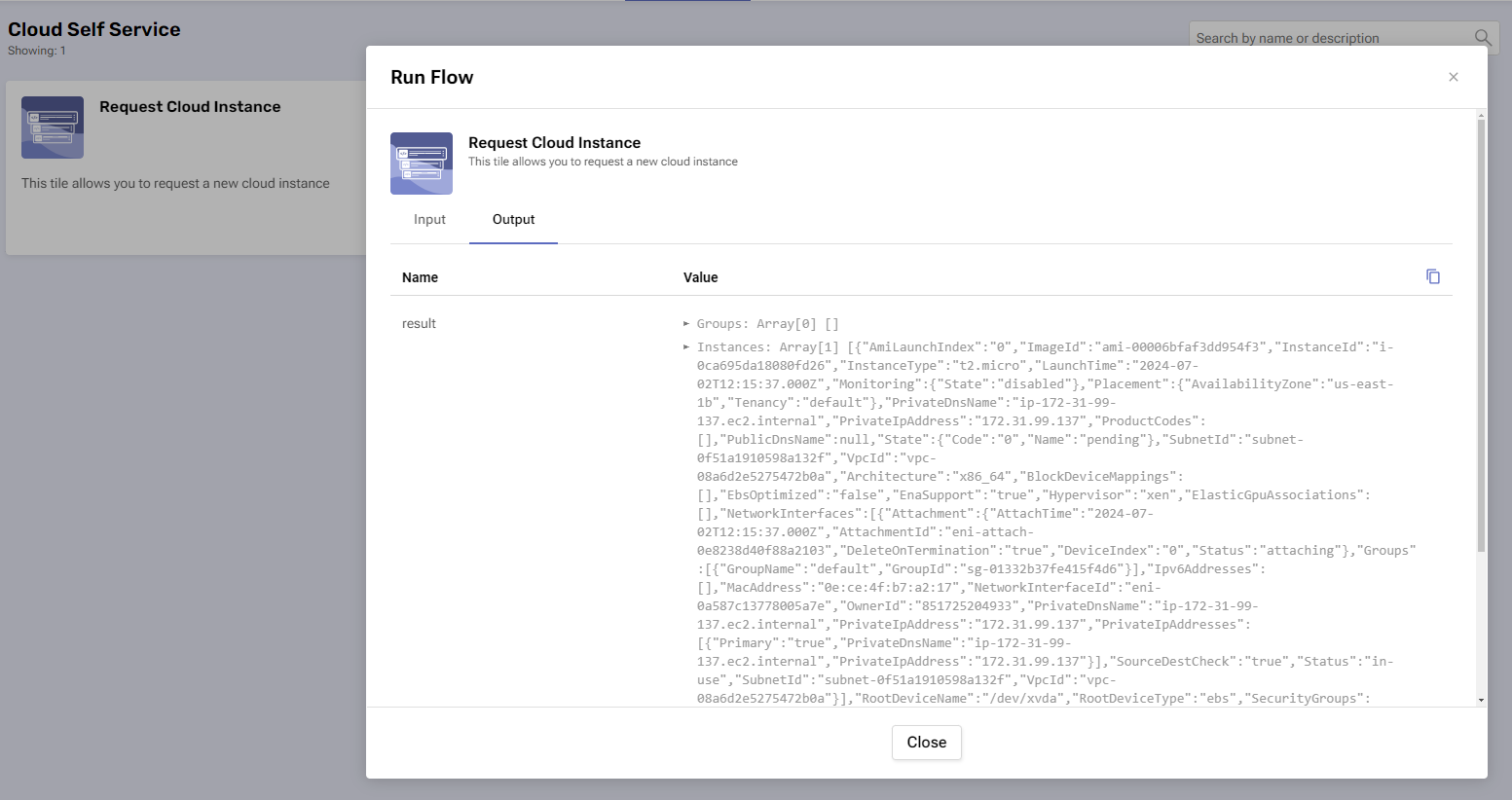The width and height of the screenshot is (1512, 800).
Task: Click the dialog vertical scrollbar thumb
Action: click(1481, 336)
